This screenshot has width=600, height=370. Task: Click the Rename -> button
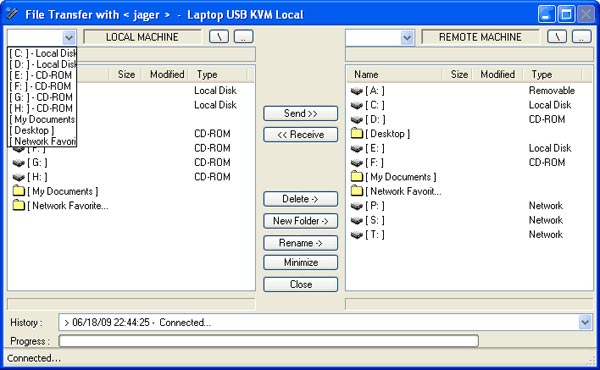[x=300, y=243]
